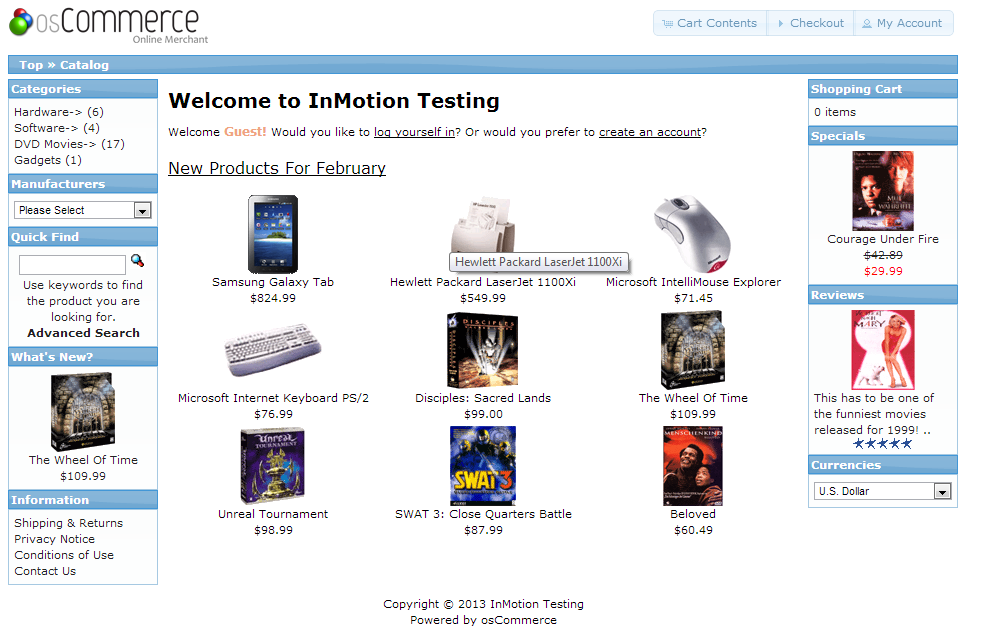
Task: Open the DVD Movies category
Action: pos(55,144)
